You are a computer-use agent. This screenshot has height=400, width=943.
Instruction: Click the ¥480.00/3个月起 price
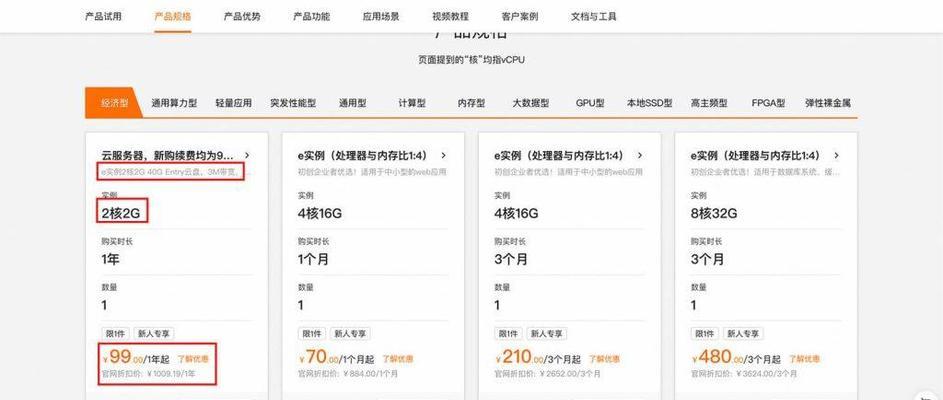(736, 358)
